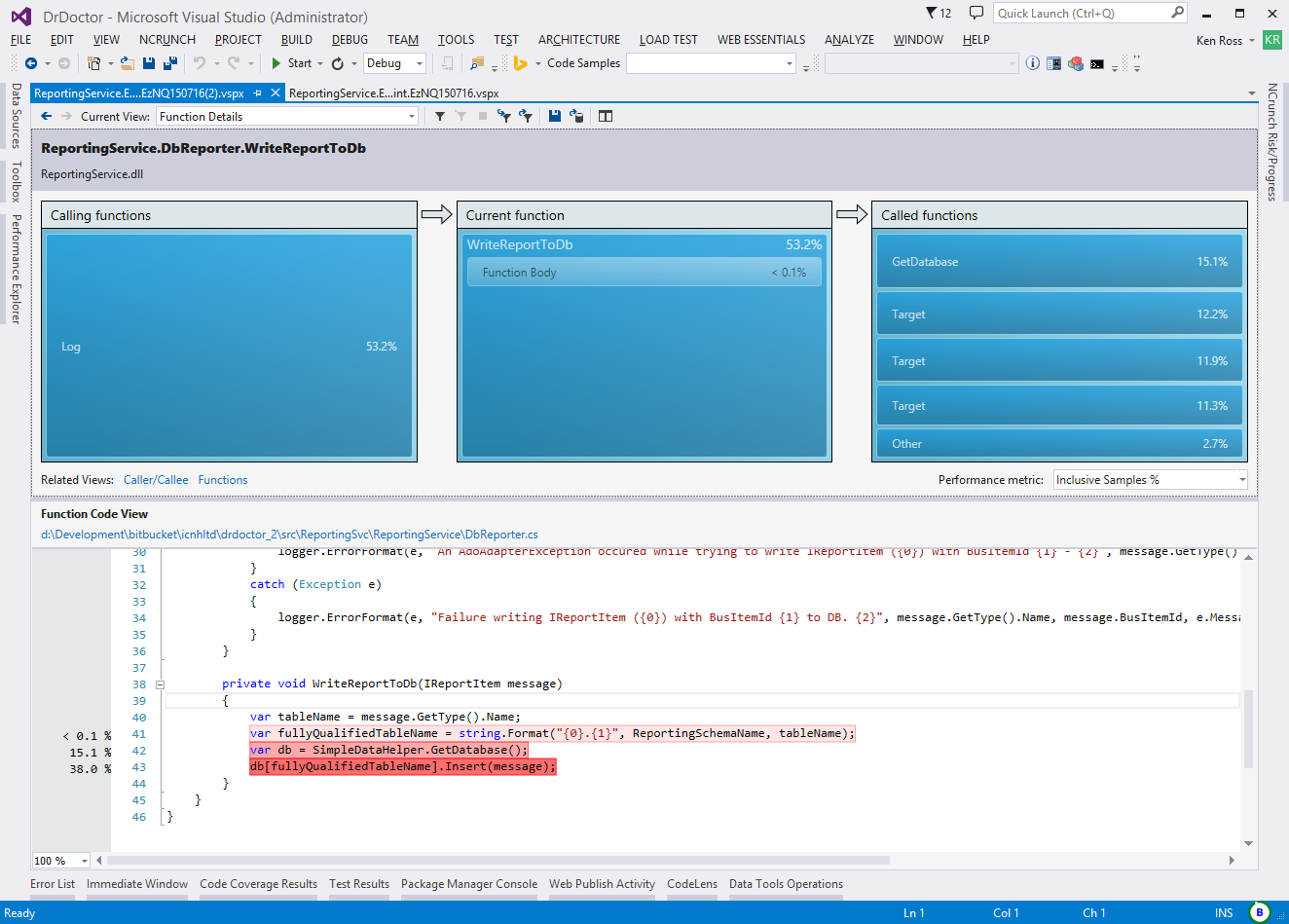
Task: Click the horizontal scrollbar in code view
Action: [498, 861]
